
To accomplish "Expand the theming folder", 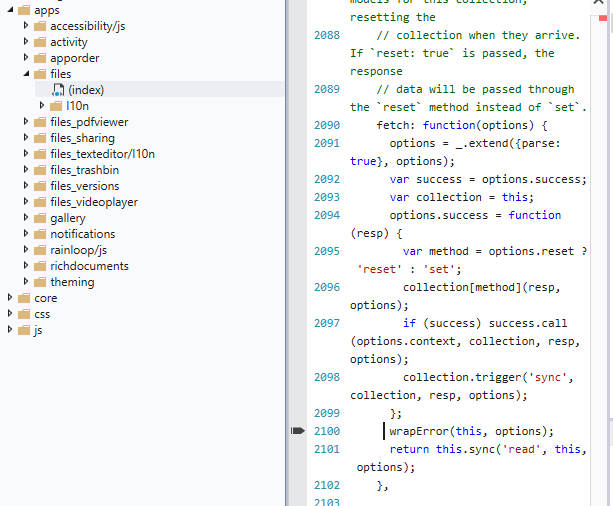I will pyautogui.click(x=26, y=282).
